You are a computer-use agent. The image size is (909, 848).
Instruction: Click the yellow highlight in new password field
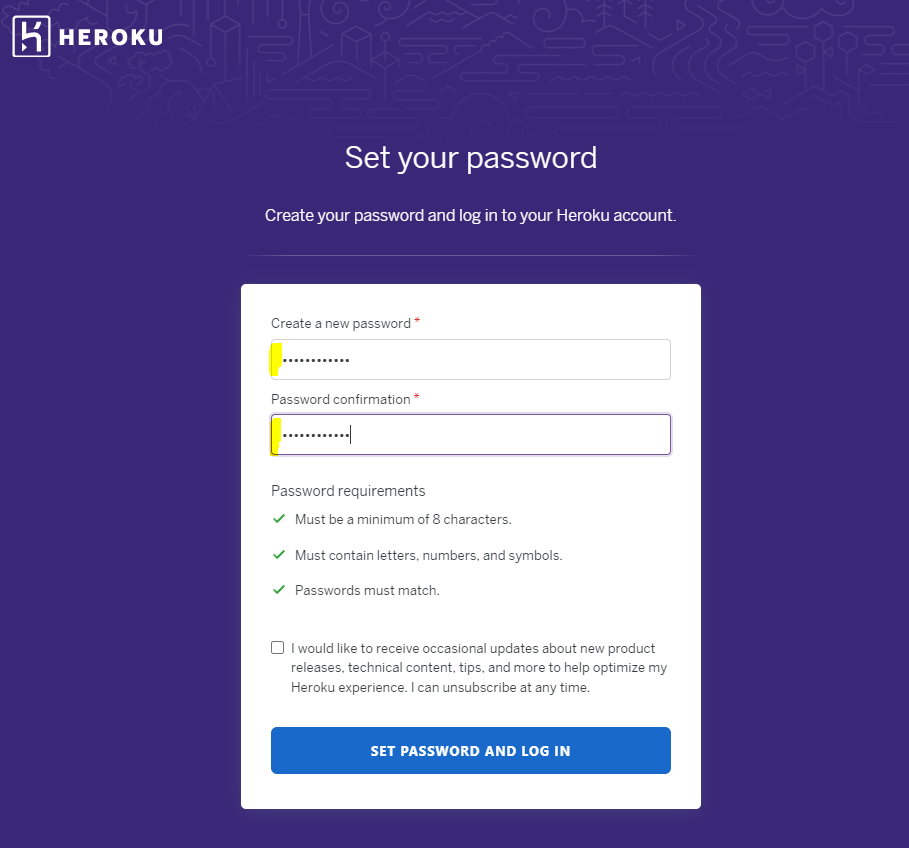(276, 359)
